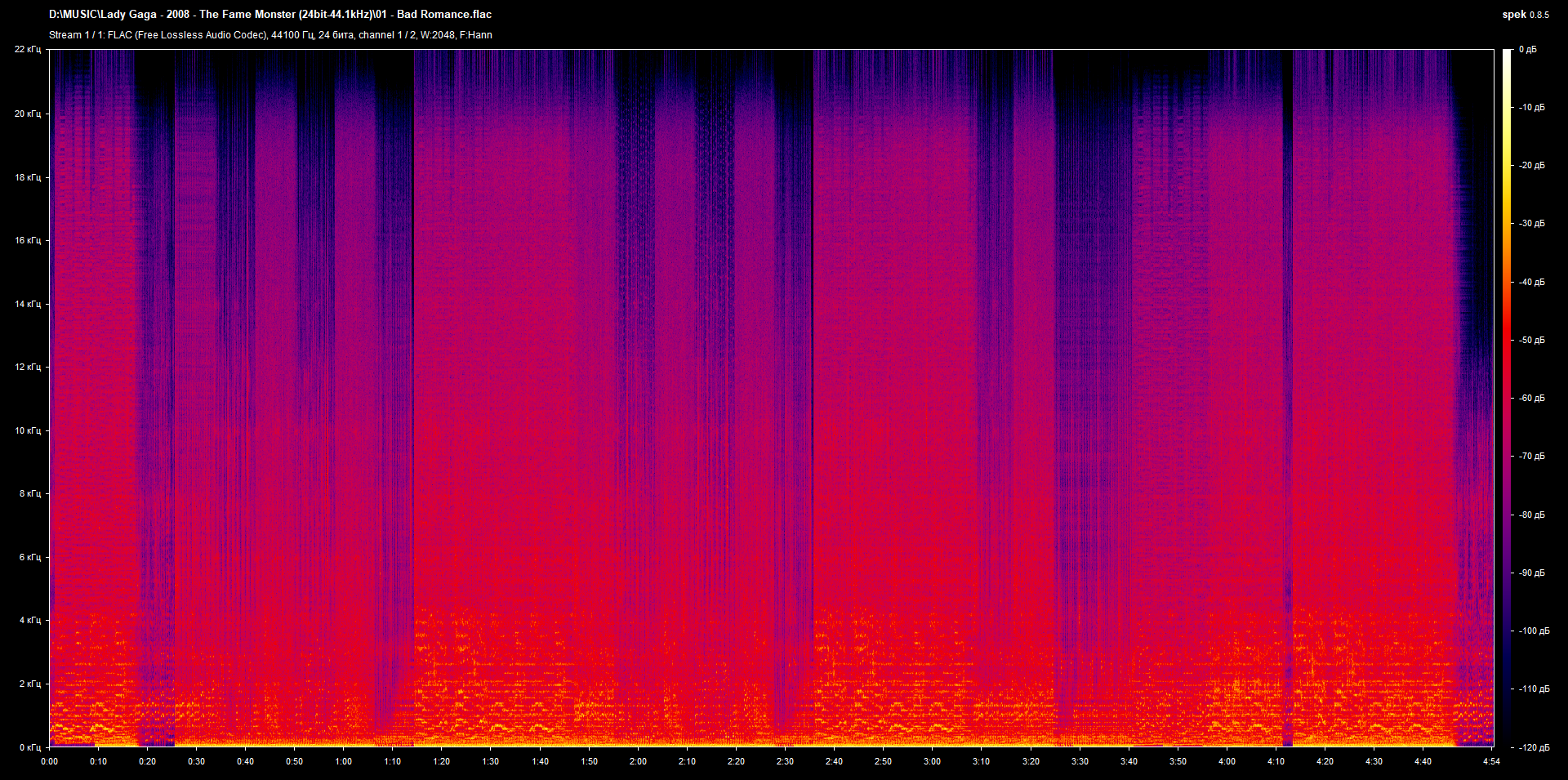Select the 1:00 mark on the time axis

(x=343, y=761)
